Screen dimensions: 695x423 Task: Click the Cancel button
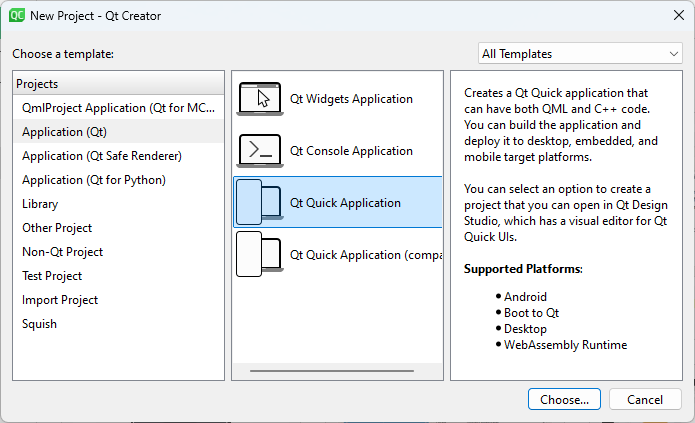tap(645, 399)
